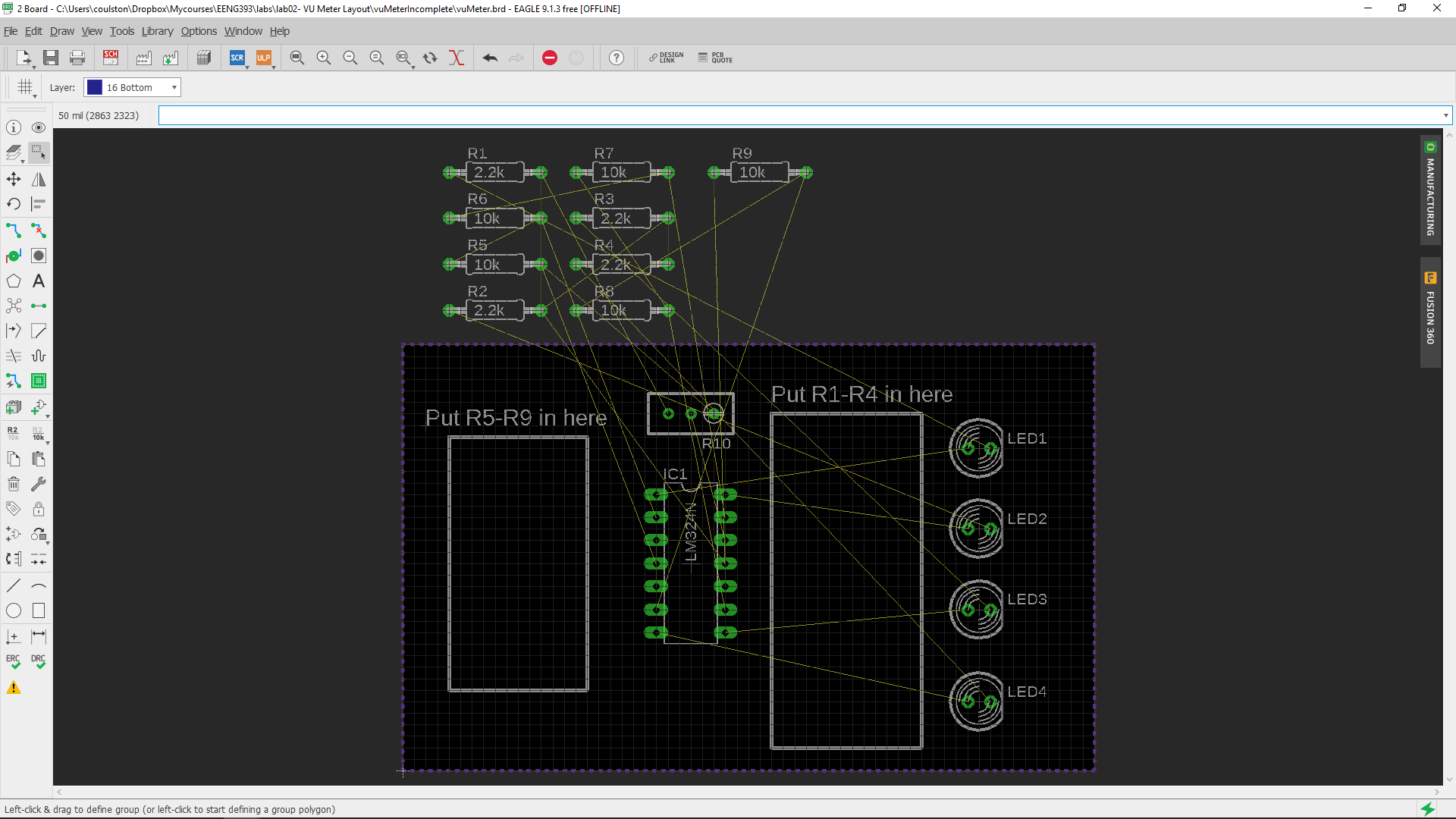Viewport: 1456px width, 819px height.
Task: Zoom out of the board
Action: (x=350, y=58)
